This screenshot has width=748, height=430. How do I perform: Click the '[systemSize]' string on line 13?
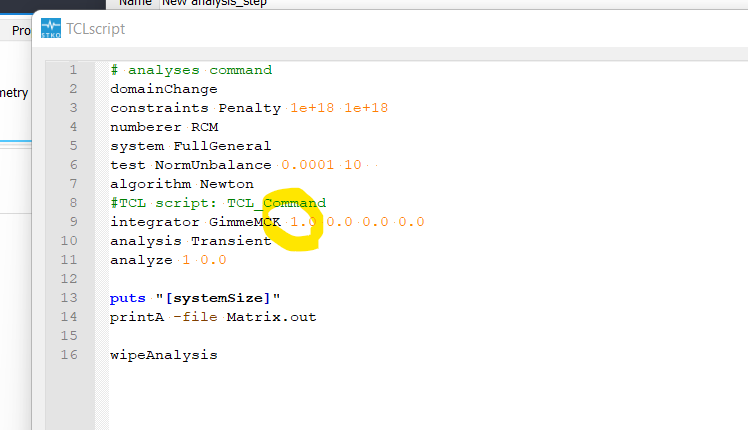(x=218, y=298)
